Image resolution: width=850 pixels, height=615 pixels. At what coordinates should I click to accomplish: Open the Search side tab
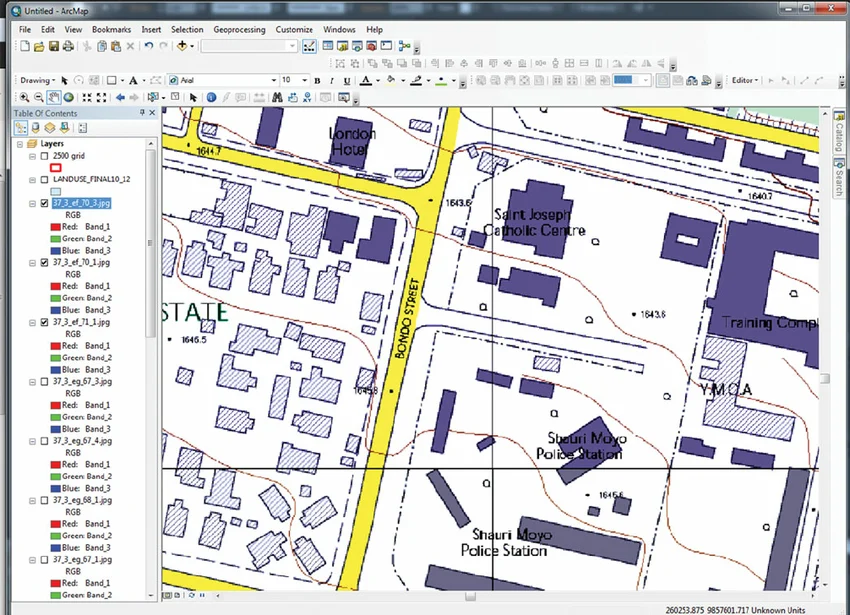(839, 178)
